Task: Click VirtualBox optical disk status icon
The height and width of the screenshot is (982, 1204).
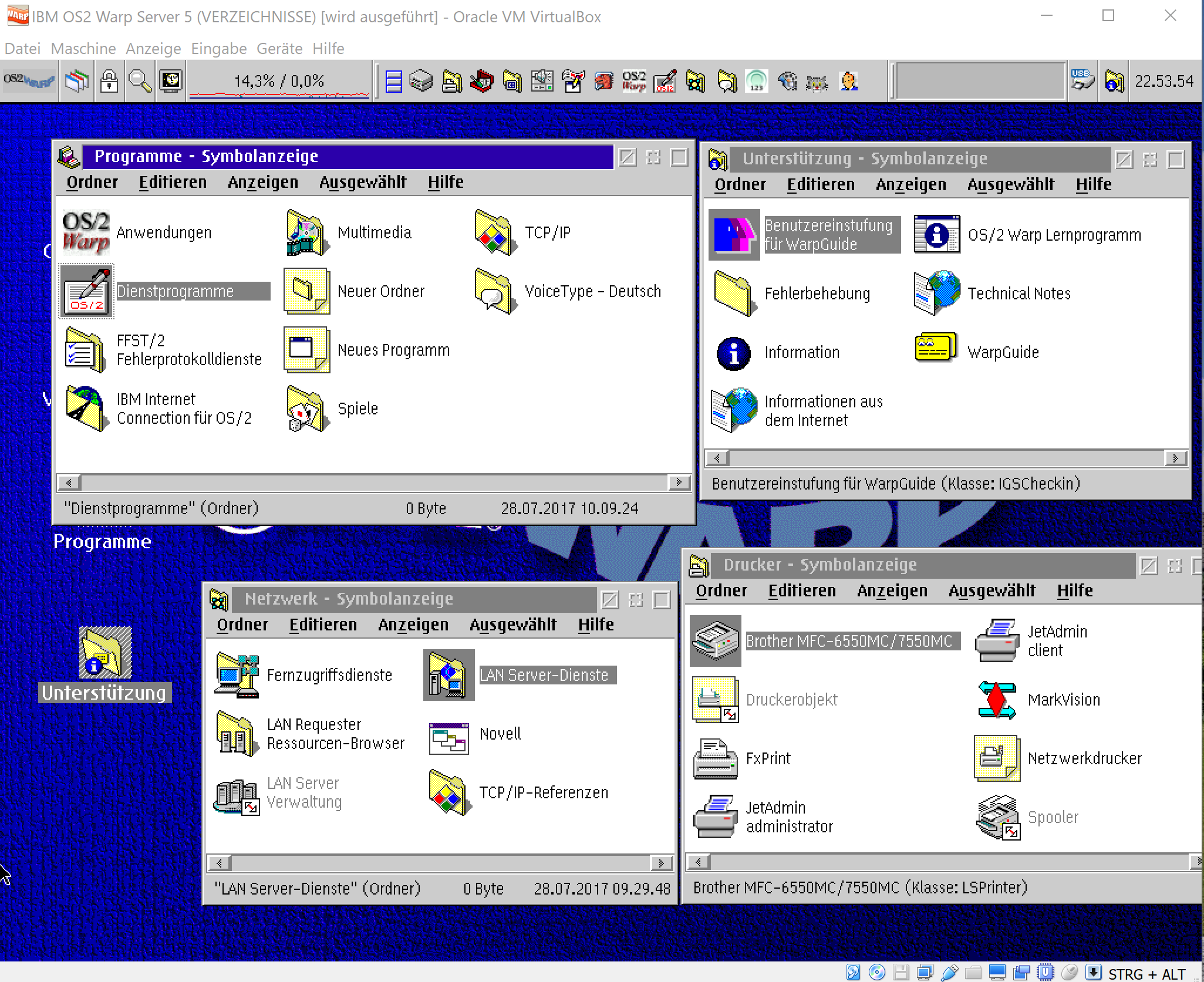Action: pyautogui.click(x=877, y=973)
